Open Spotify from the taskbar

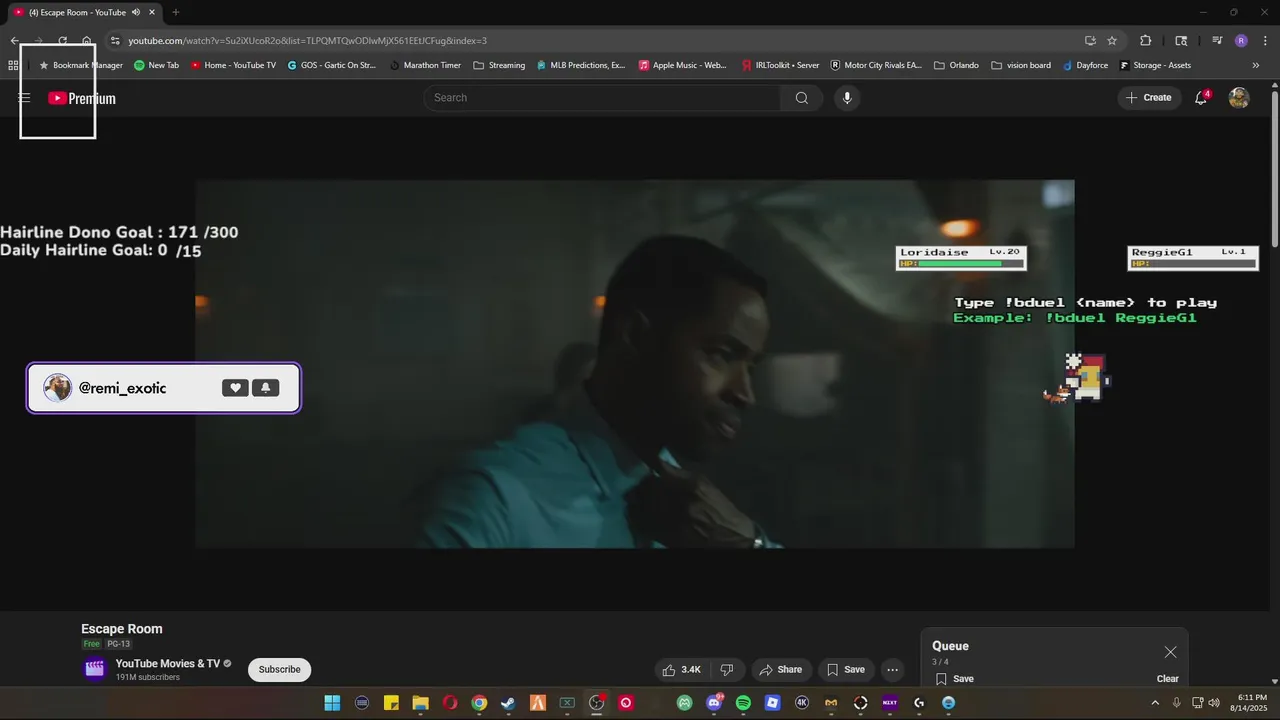click(743, 703)
